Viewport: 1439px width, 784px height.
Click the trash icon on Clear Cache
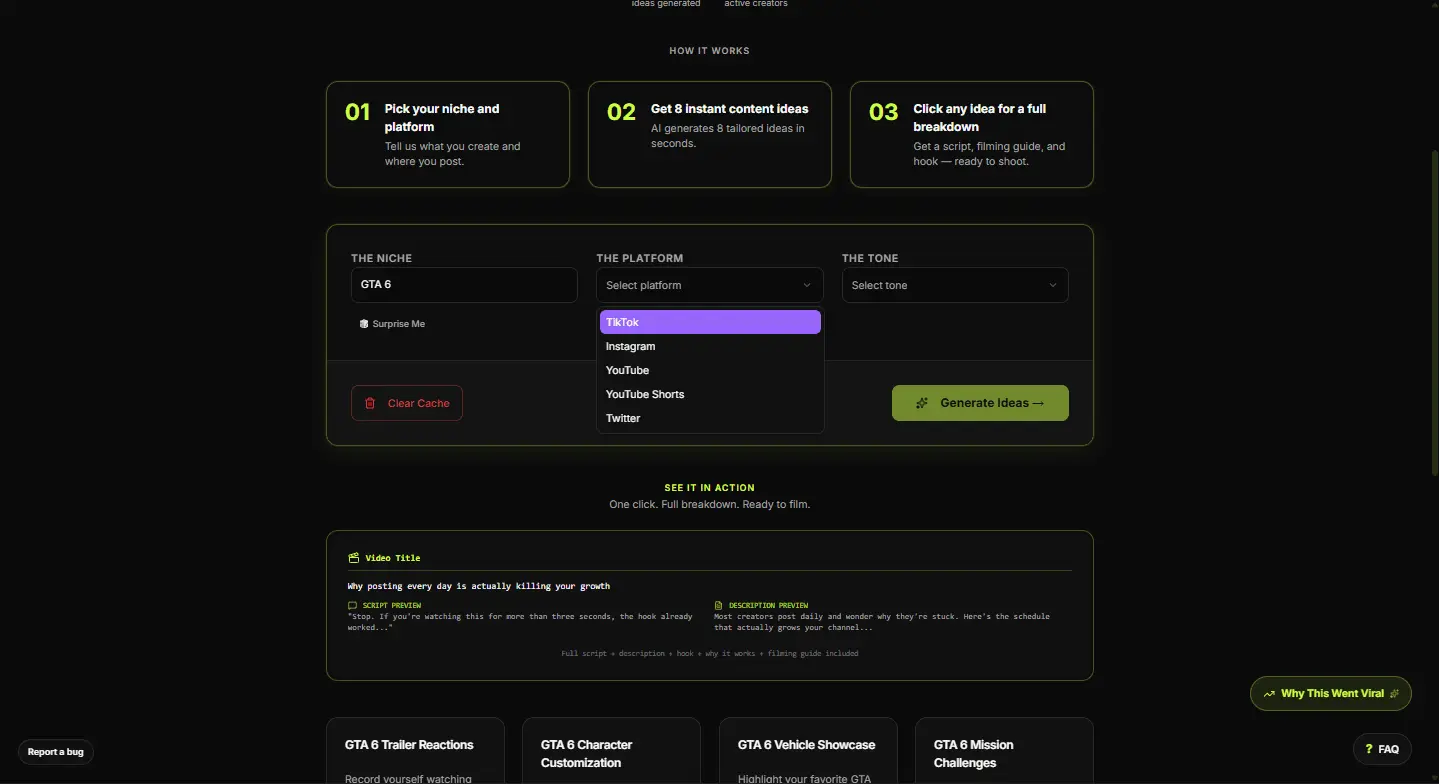370,403
